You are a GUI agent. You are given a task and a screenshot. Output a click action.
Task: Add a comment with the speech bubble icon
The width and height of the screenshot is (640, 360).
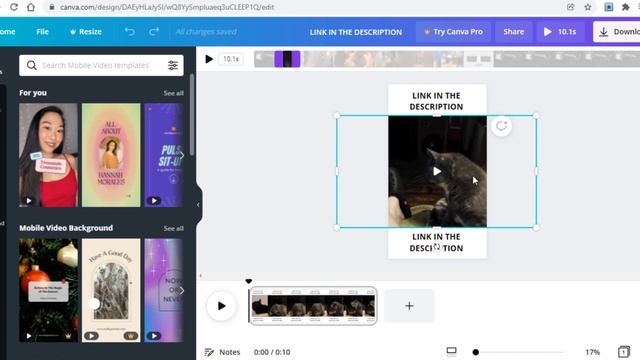click(x=501, y=126)
